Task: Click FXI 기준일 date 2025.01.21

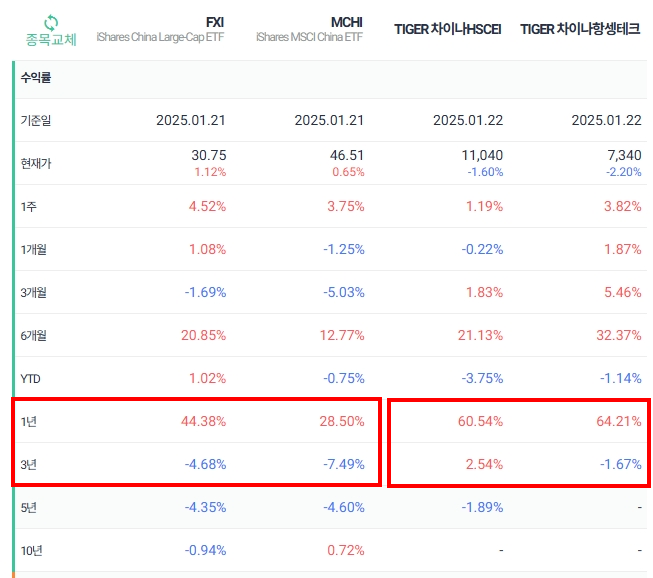Action: coord(191,120)
